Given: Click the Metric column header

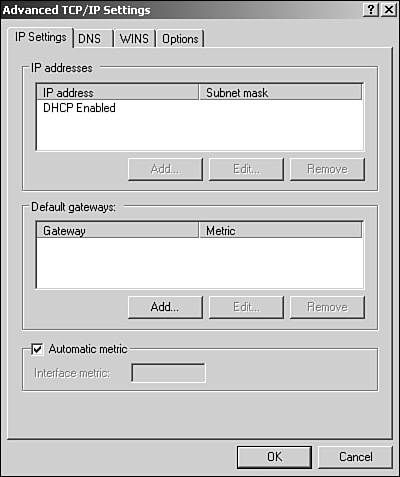Looking at the screenshot, I should tap(280, 230).
